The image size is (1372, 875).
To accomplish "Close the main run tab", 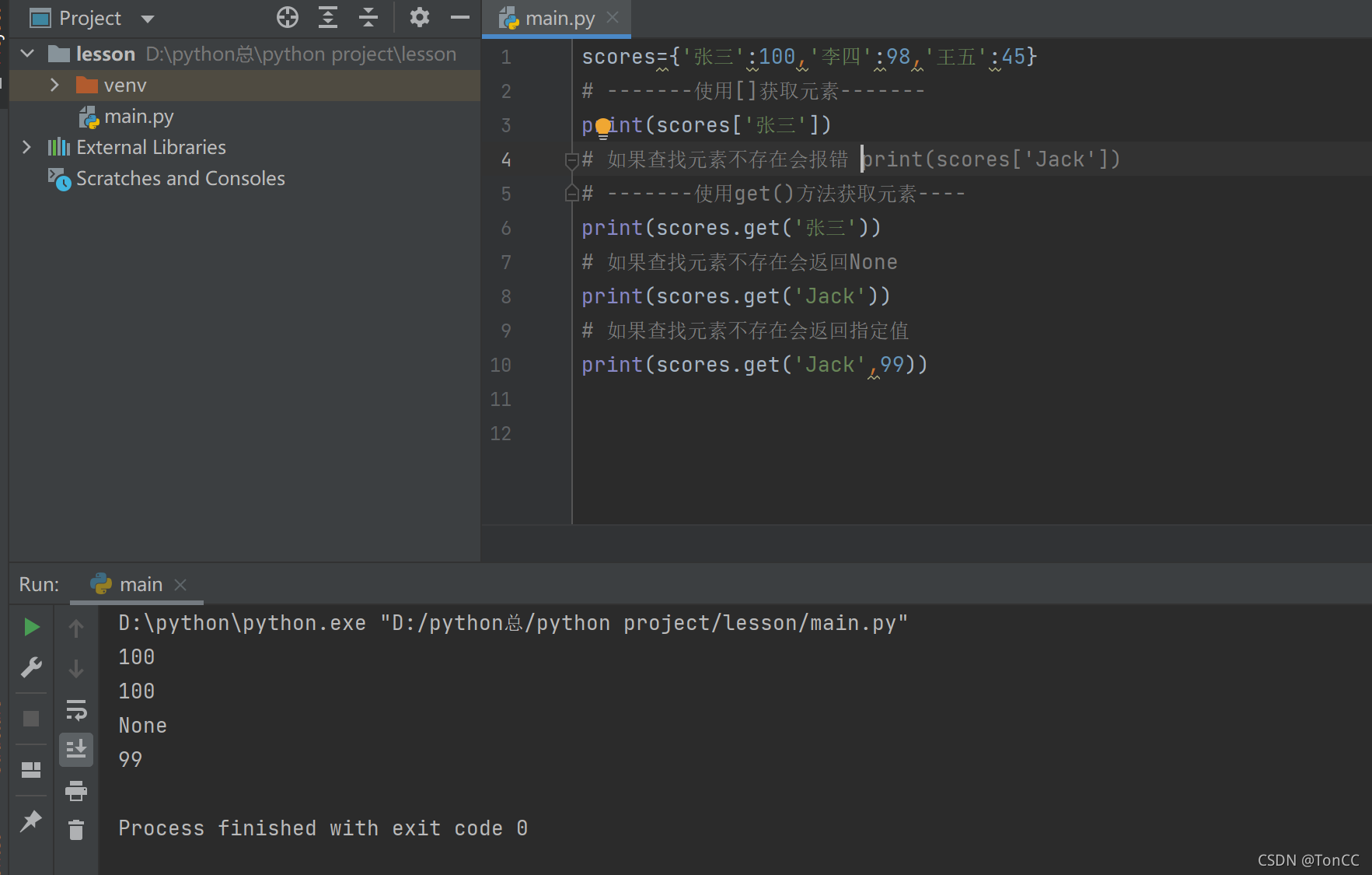I will (180, 584).
